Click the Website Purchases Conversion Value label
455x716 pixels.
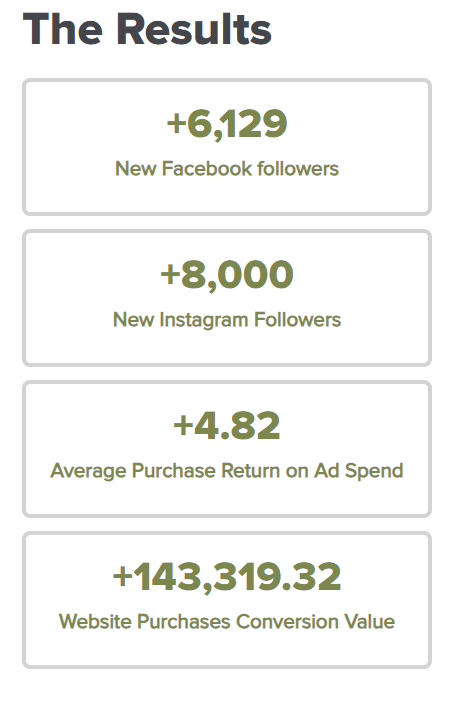pyautogui.click(x=227, y=621)
